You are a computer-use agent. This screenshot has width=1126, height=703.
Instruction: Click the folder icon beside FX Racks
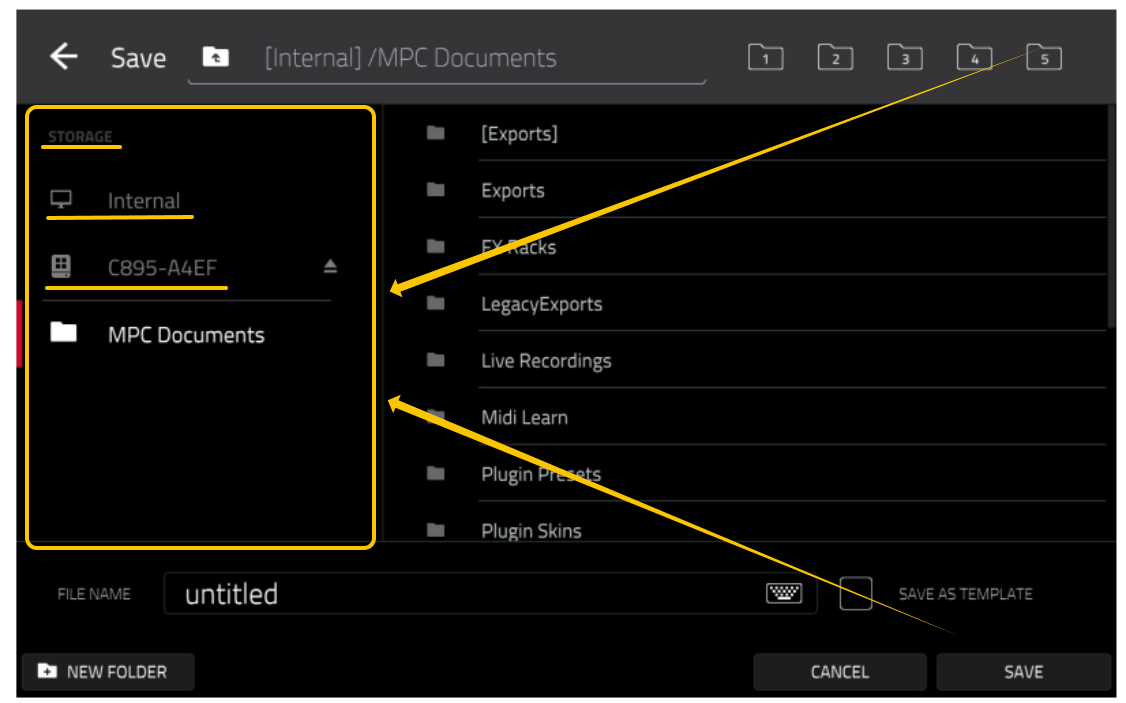435,246
